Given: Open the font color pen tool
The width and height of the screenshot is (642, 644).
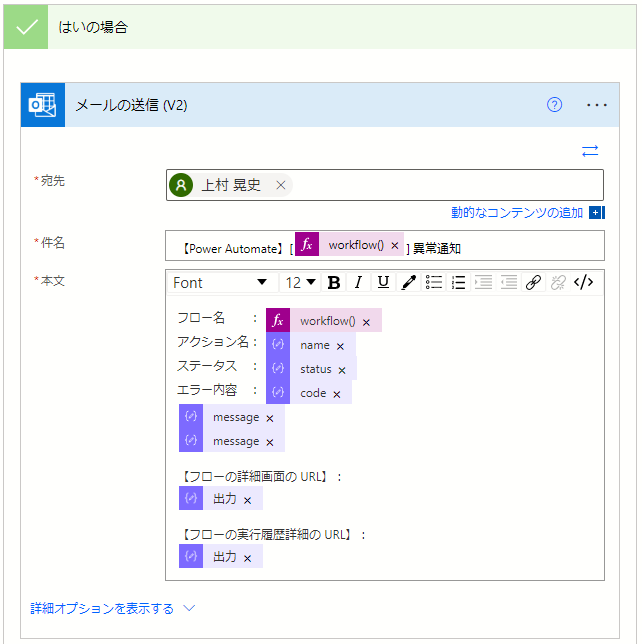Looking at the screenshot, I should (408, 283).
